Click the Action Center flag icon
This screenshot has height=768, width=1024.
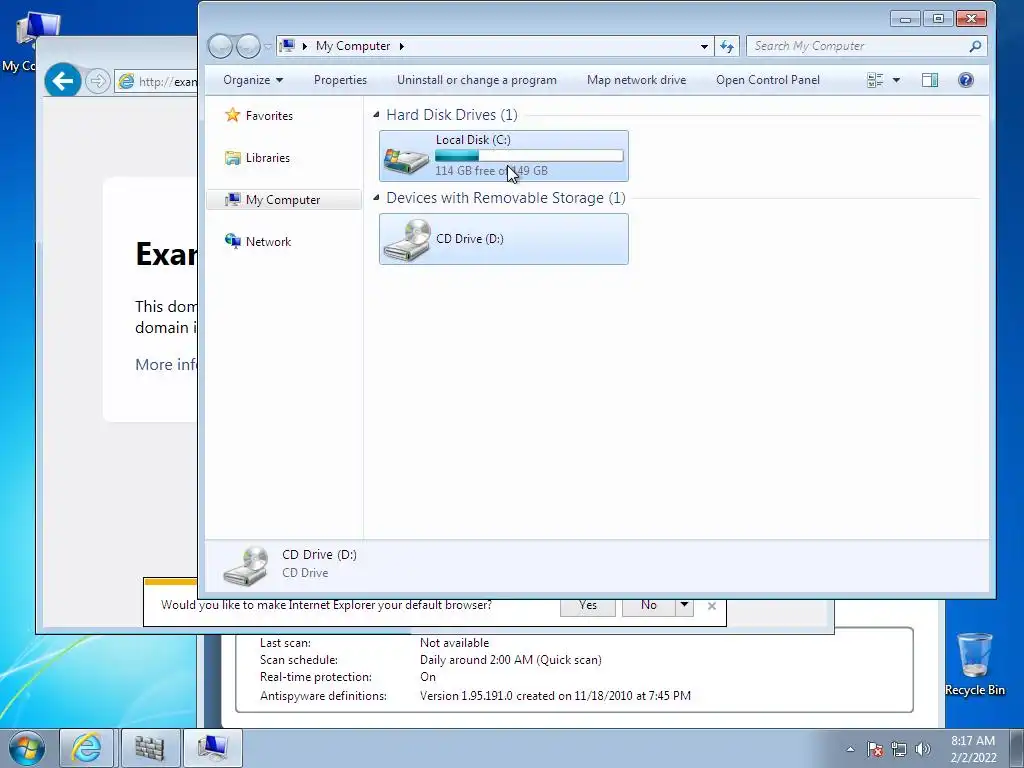tap(875, 749)
